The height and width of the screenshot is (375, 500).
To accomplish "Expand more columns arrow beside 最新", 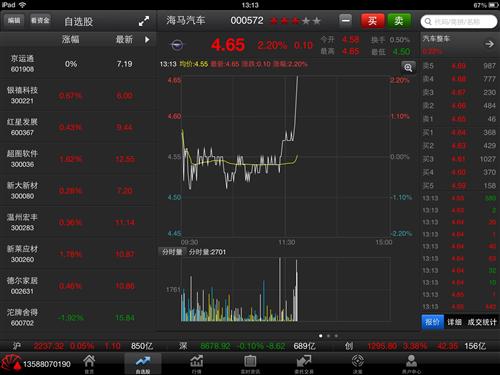I will 147,40.
